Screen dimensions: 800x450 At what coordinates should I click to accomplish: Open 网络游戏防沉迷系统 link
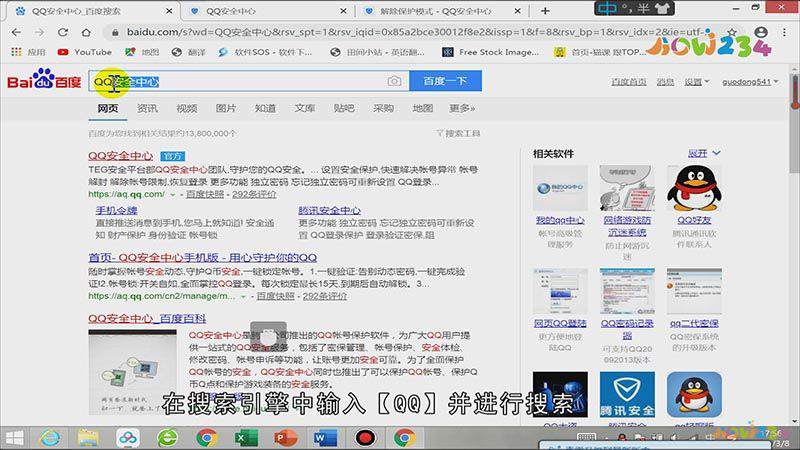(x=627, y=226)
